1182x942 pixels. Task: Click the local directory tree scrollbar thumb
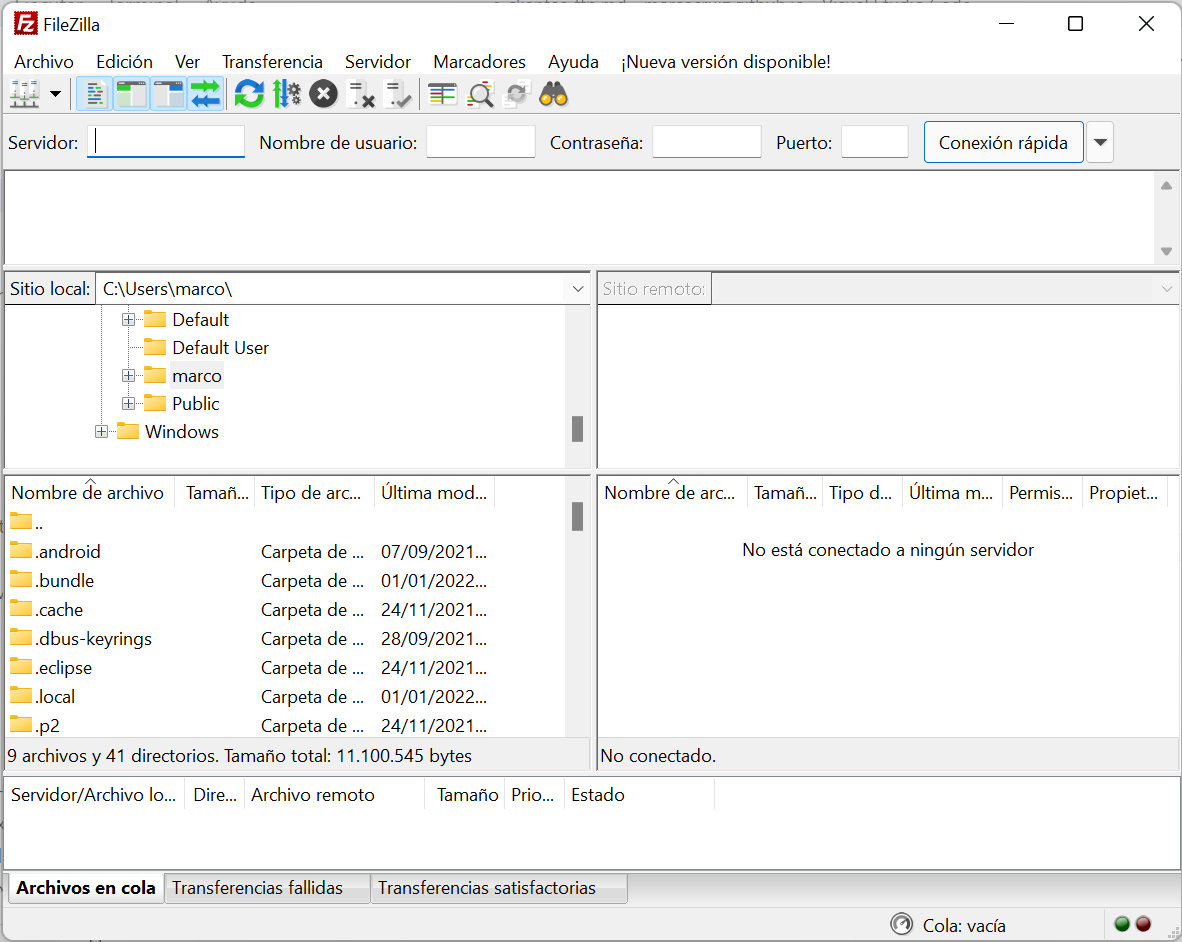pos(577,428)
